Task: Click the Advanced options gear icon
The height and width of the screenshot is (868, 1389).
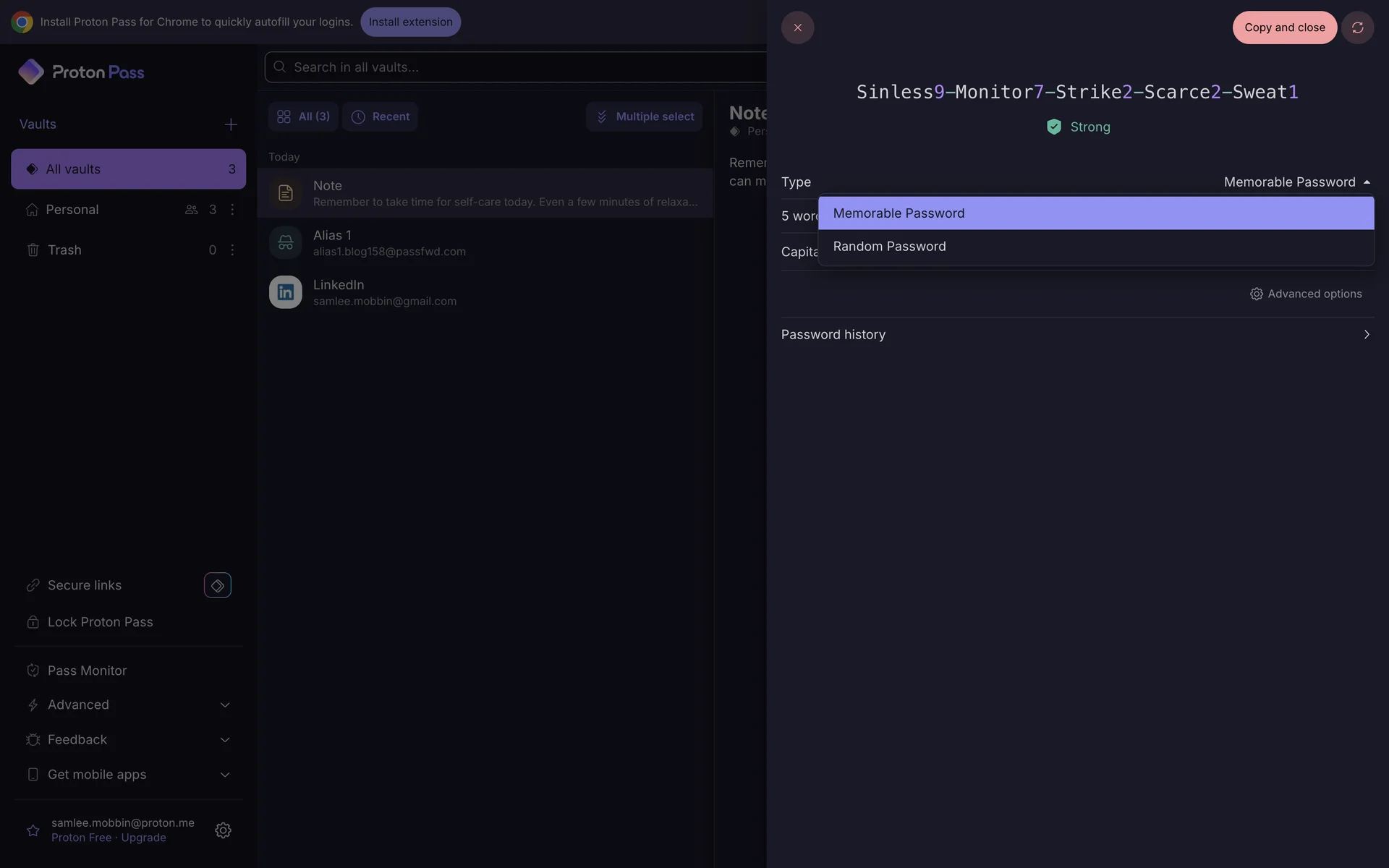Action: 1257,294
